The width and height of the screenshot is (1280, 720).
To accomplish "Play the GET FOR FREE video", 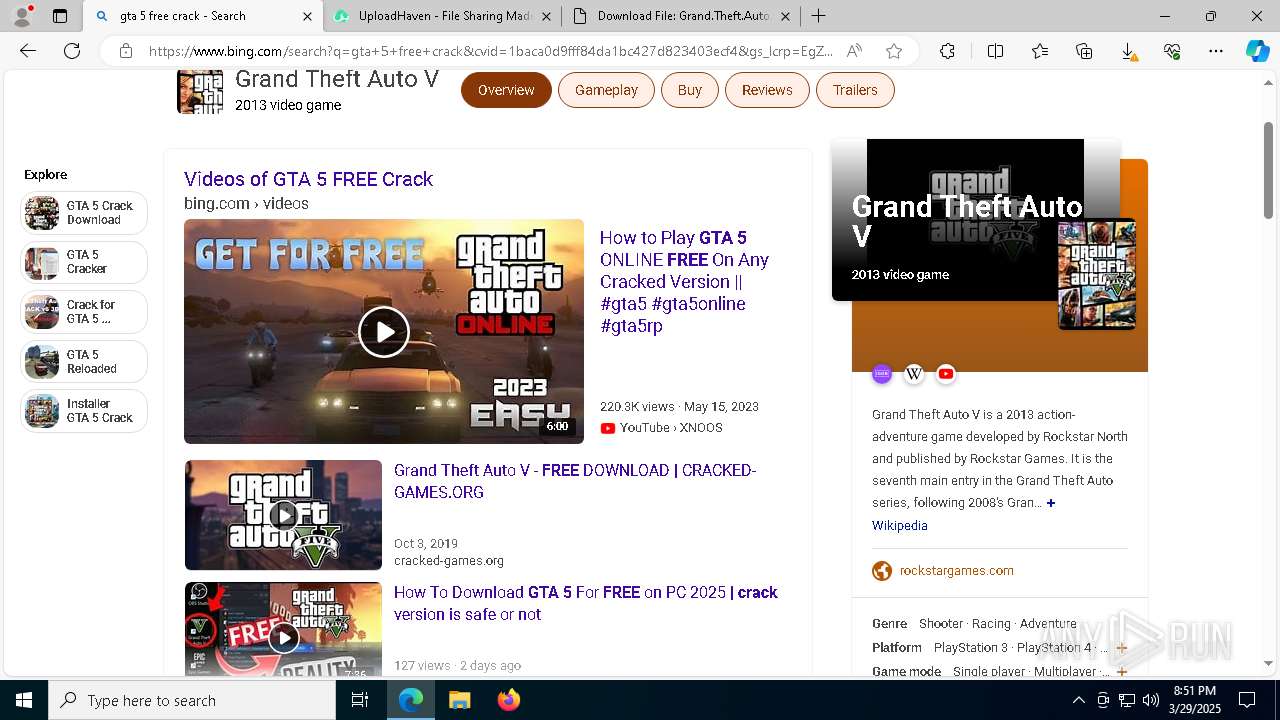I will click(x=384, y=332).
